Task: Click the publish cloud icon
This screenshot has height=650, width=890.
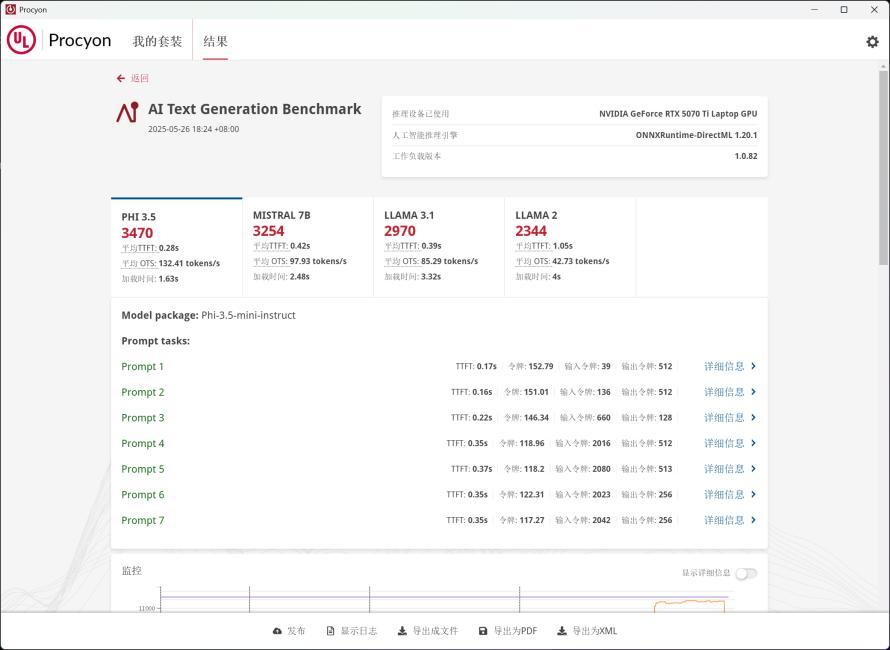Action: pyautogui.click(x=277, y=631)
